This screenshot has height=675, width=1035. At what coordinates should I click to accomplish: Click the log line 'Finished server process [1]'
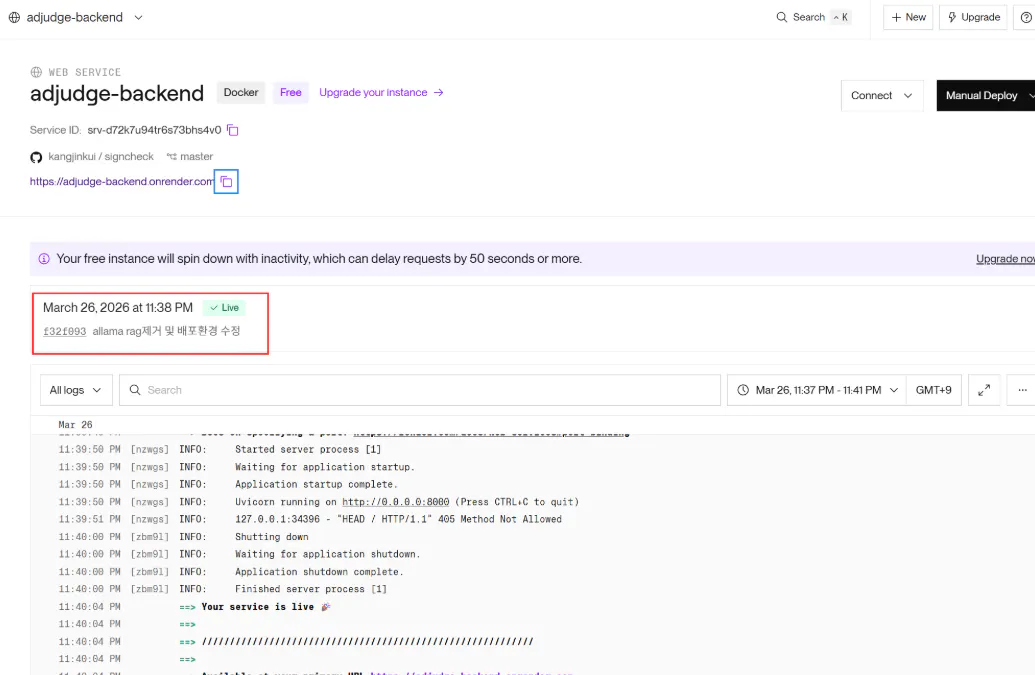pyautogui.click(x=311, y=589)
